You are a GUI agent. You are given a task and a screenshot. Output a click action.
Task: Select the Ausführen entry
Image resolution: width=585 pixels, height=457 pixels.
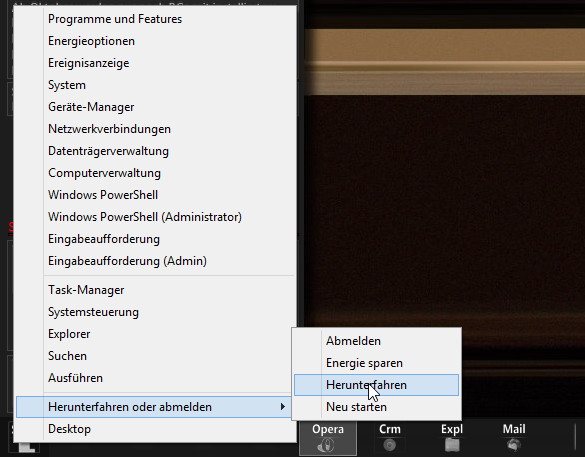click(155, 378)
